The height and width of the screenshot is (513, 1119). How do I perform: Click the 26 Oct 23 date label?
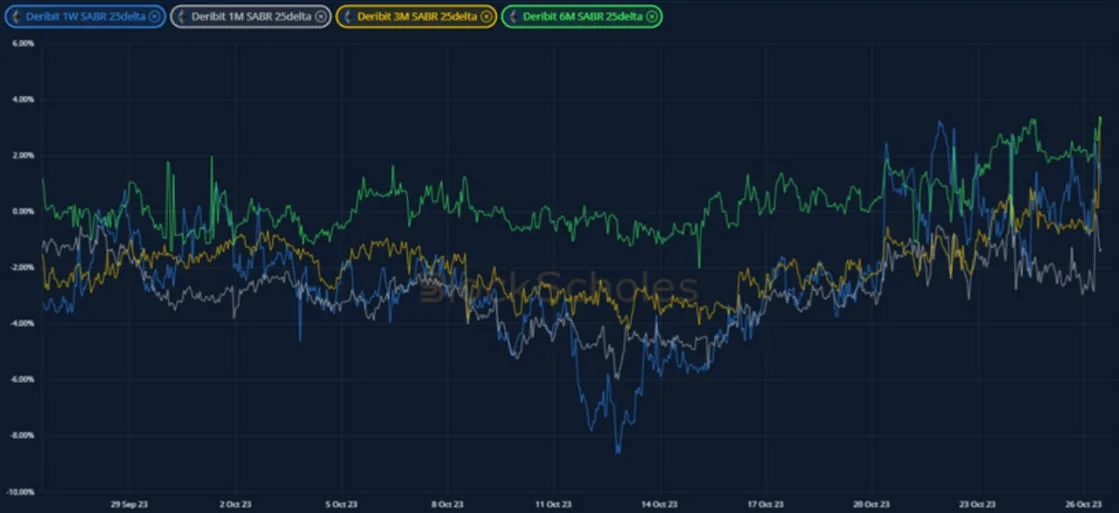tap(1083, 504)
